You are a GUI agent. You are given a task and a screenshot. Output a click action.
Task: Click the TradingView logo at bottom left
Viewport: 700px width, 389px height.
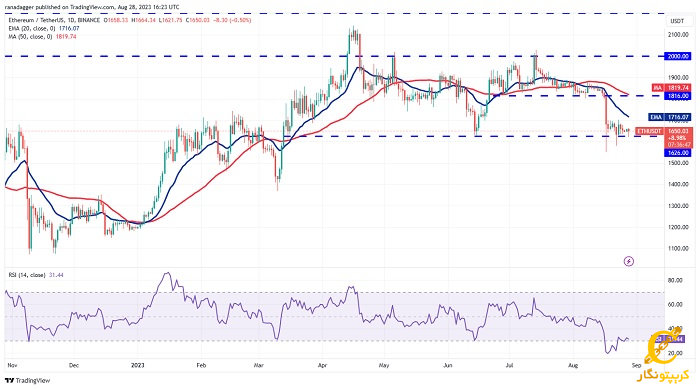pyautogui.click(x=28, y=381)
